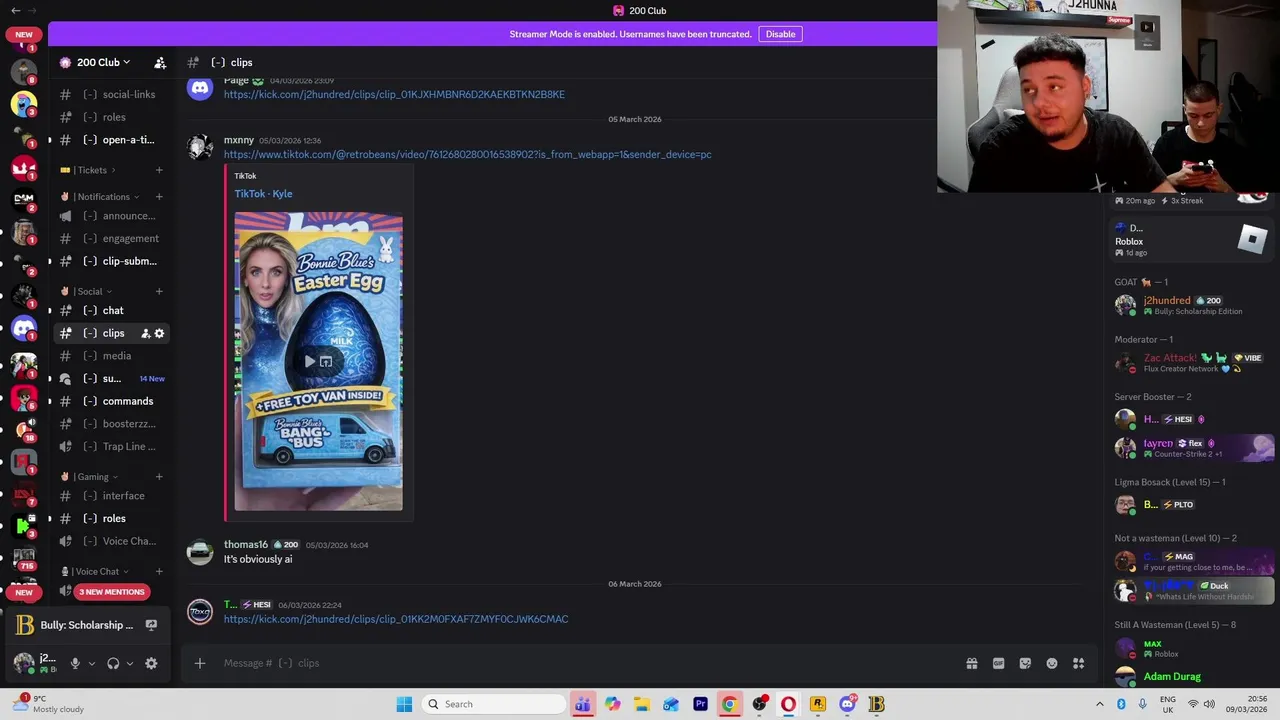Open microphone input options arrow
This screenshot has width=1280, height=720.
tap(92, 663)
